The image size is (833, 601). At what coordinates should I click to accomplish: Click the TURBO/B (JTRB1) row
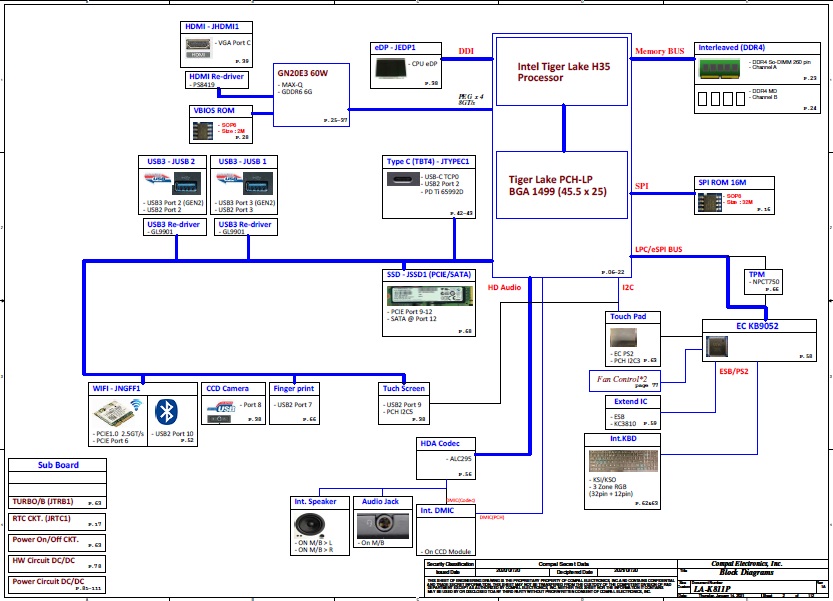click(x=57, y=502)
